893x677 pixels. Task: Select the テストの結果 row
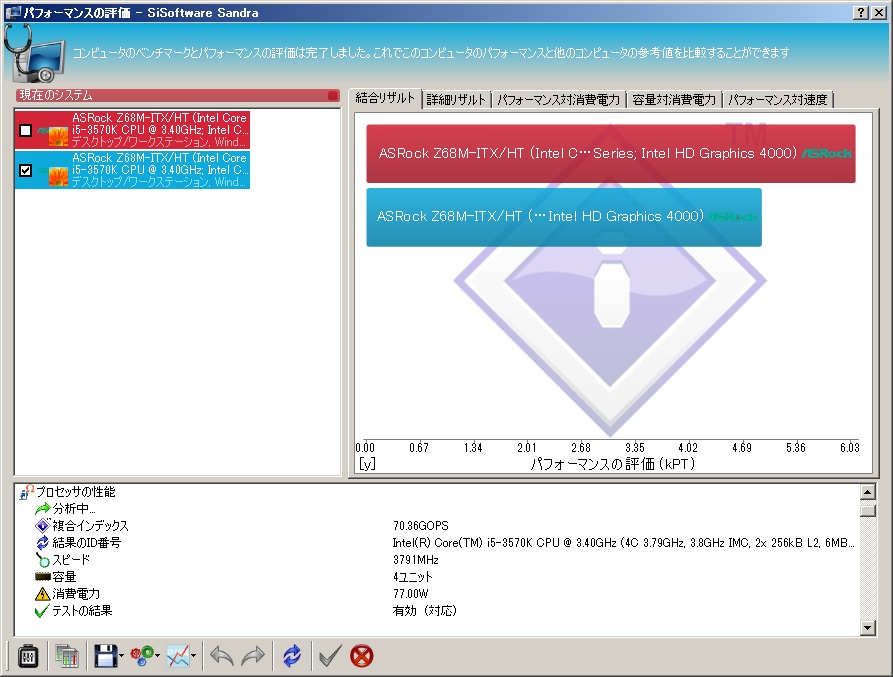pos(82,611)
